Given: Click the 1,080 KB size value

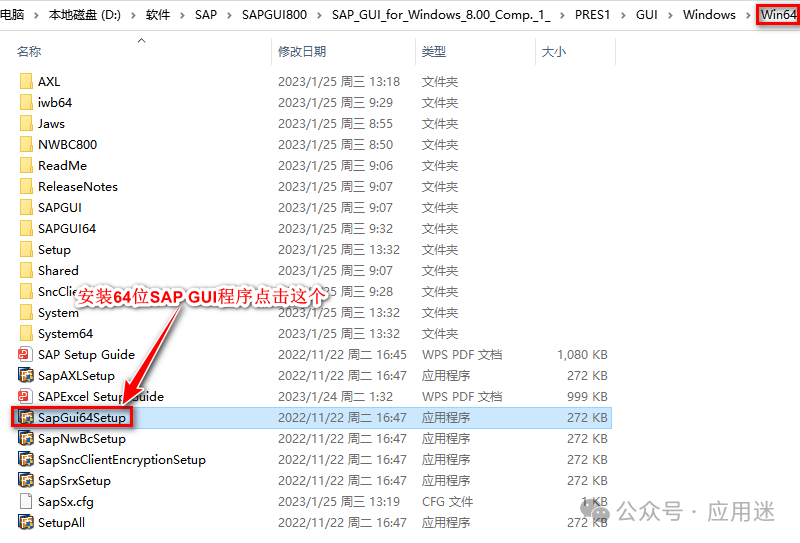Looking at the screenshot, I should [x=582, y=355].
